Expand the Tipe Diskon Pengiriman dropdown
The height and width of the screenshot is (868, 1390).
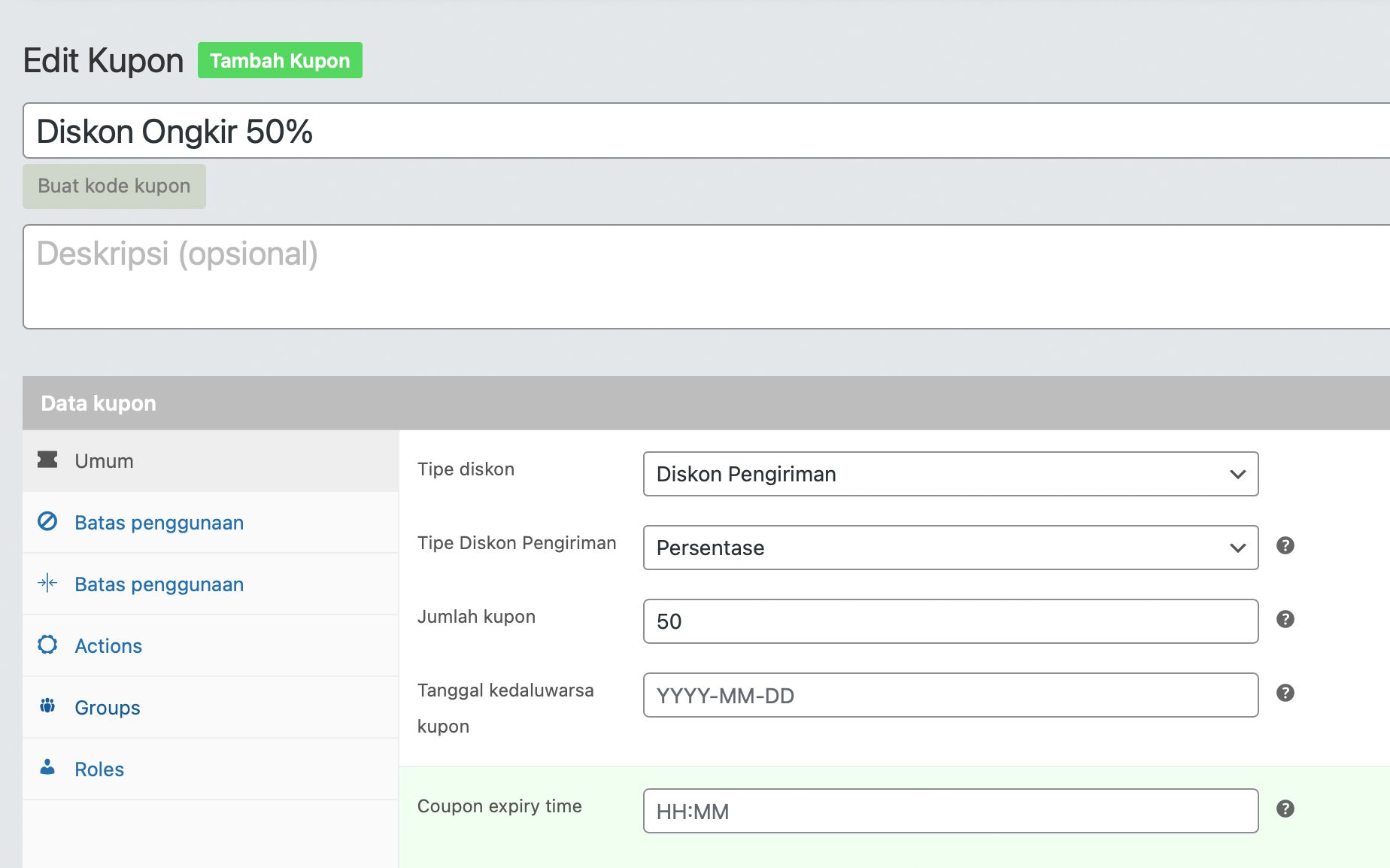tap(950, 548)
